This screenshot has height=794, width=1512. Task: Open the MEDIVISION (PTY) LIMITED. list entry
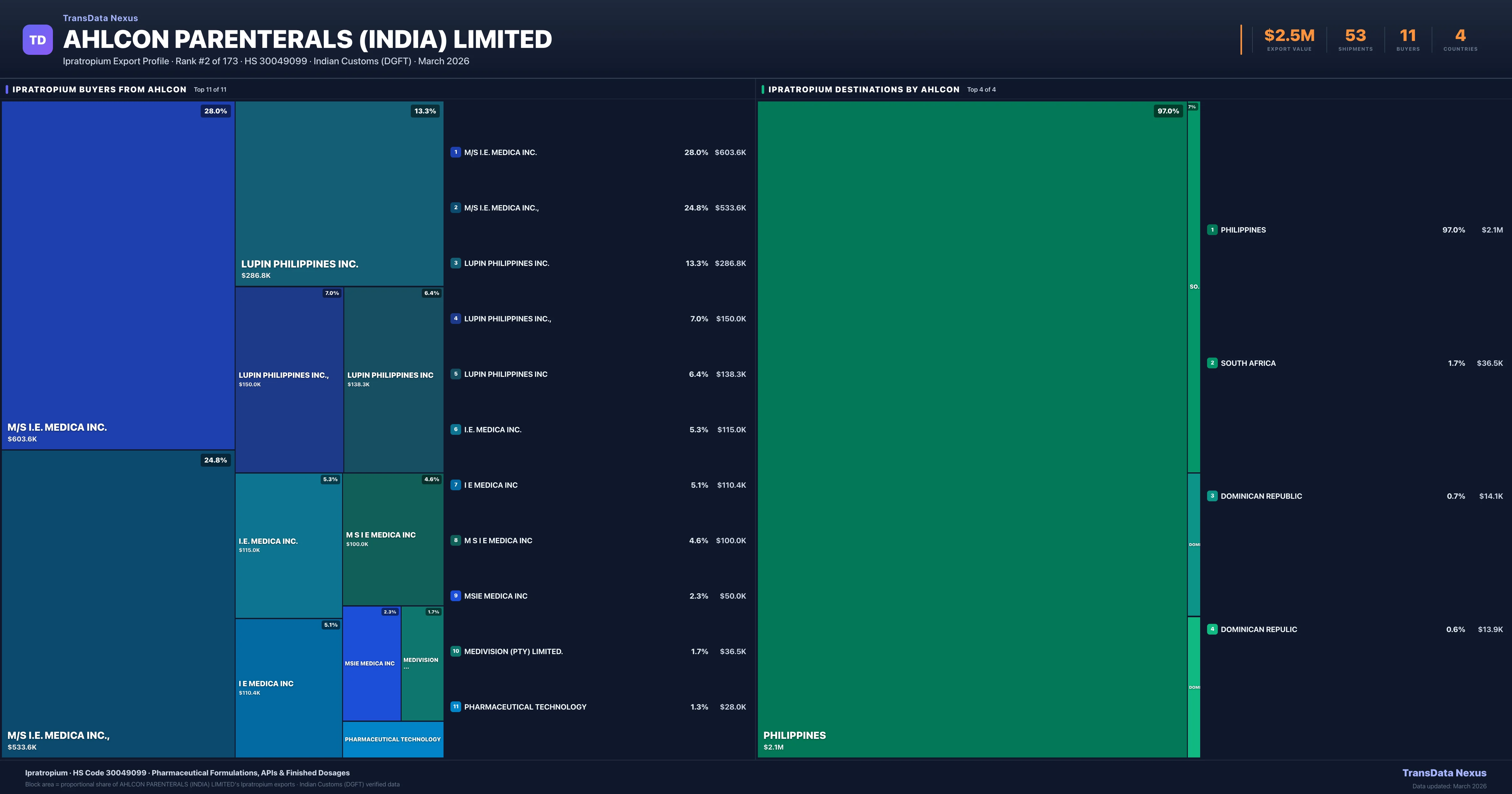[513, 651]
